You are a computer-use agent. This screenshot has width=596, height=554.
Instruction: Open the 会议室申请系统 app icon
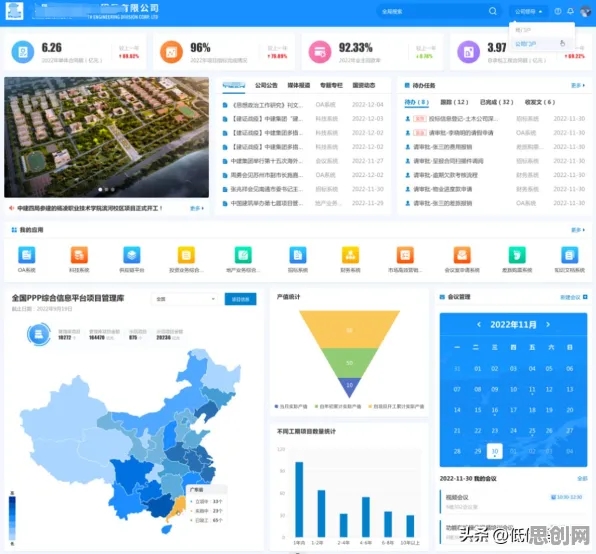click(x=462, y=255)
